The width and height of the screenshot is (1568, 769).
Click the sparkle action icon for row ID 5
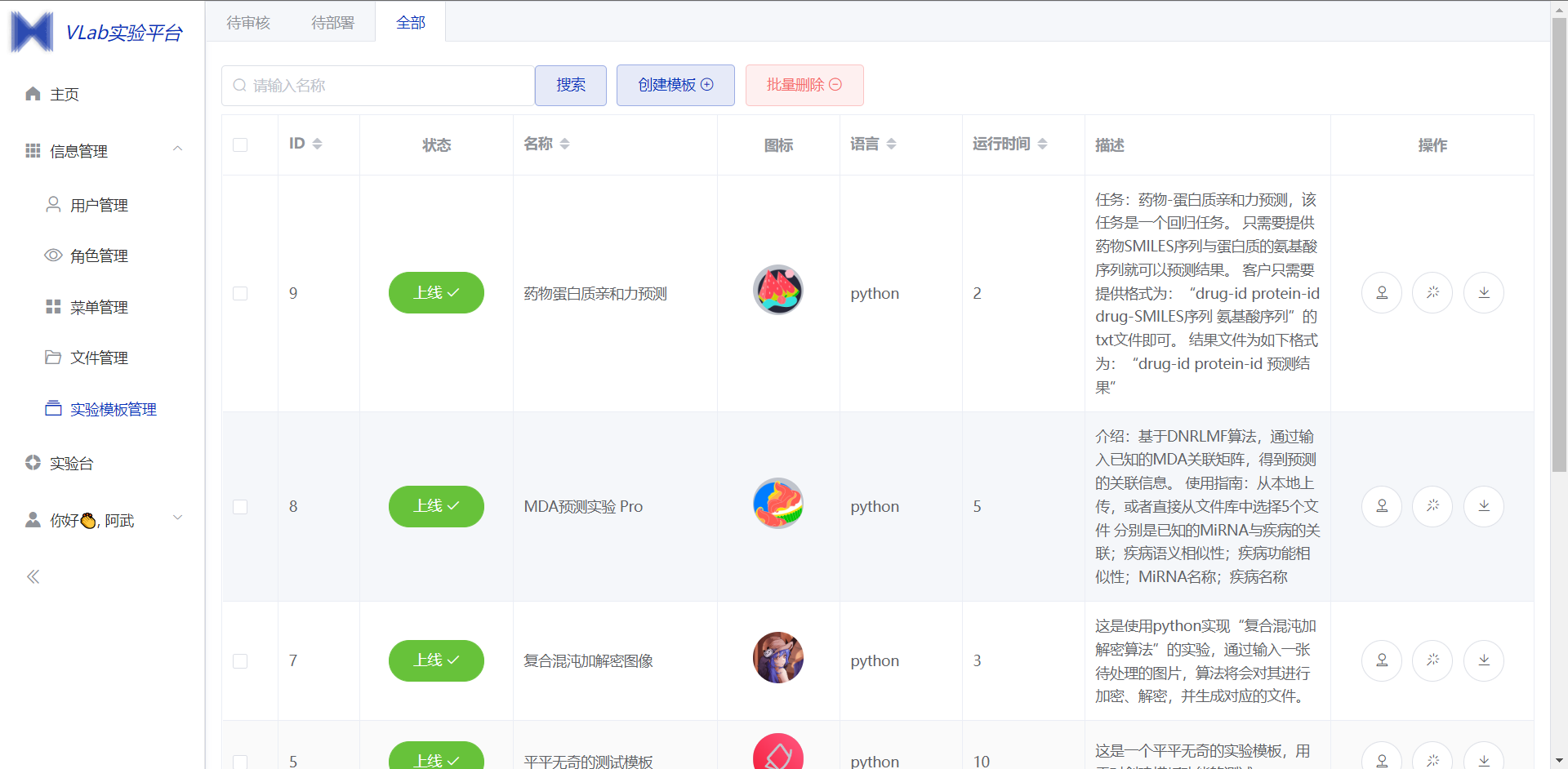click(x=1432, y=756)
